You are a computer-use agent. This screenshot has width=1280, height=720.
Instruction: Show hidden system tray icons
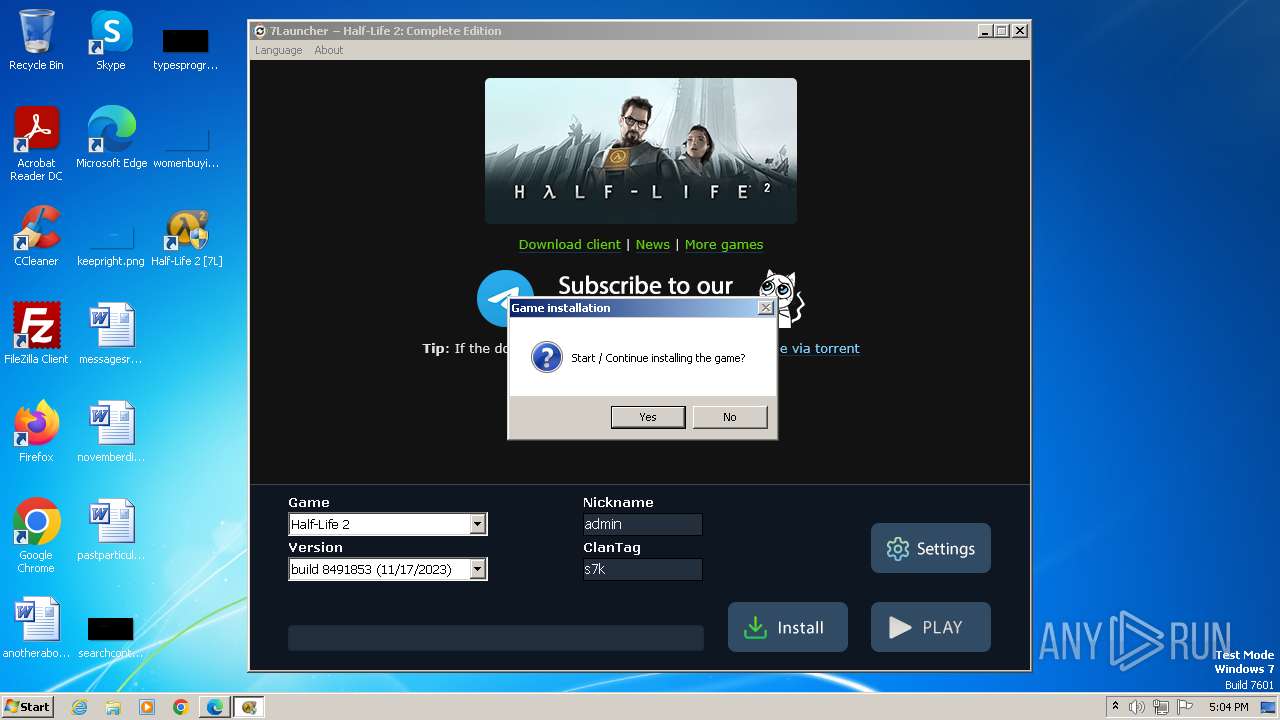coord(1116,707)
